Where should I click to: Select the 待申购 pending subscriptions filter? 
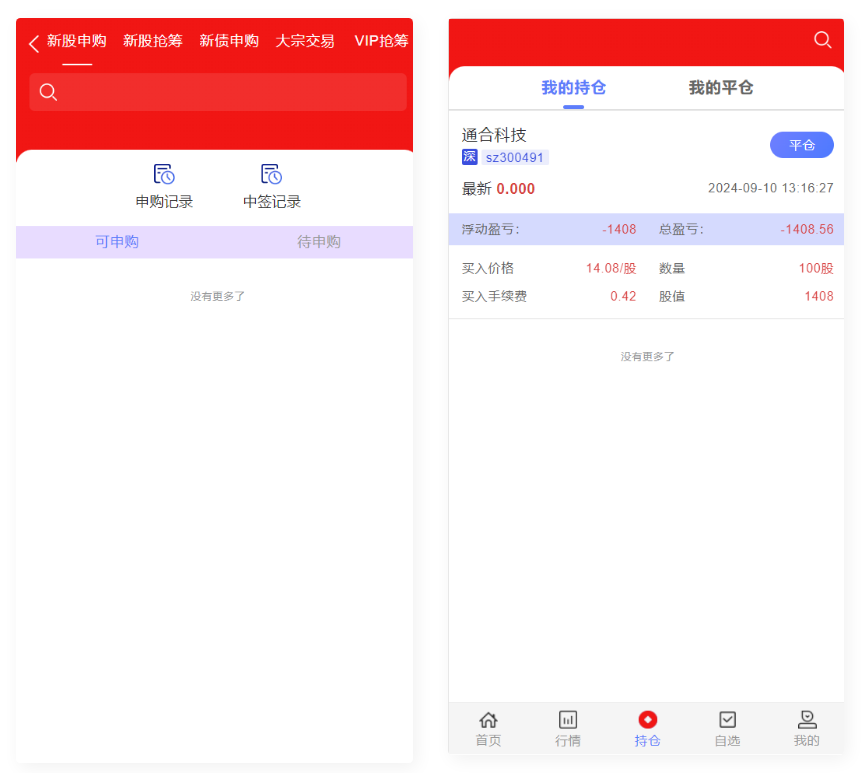coord(319,242)
